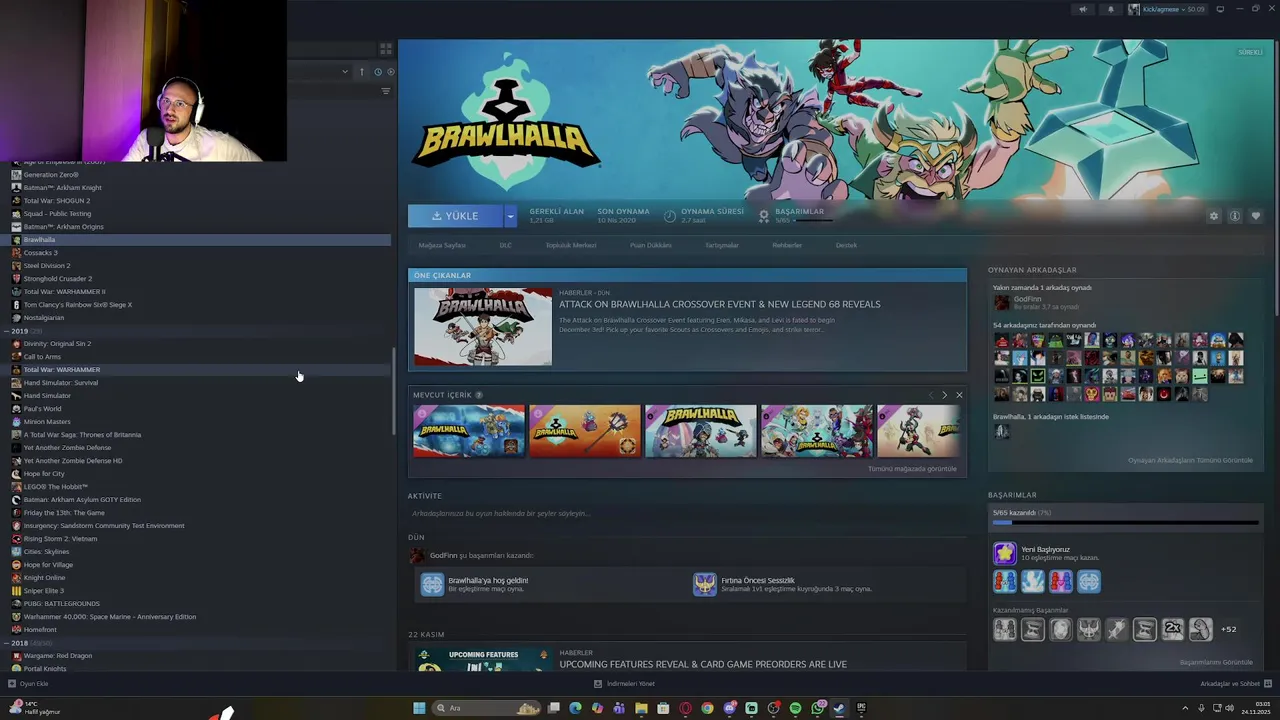Viewport: 1280px width, 720px height.
Task: Open Arkadaşlar ve Sohbet panel
Action: tap(1236, 684)
